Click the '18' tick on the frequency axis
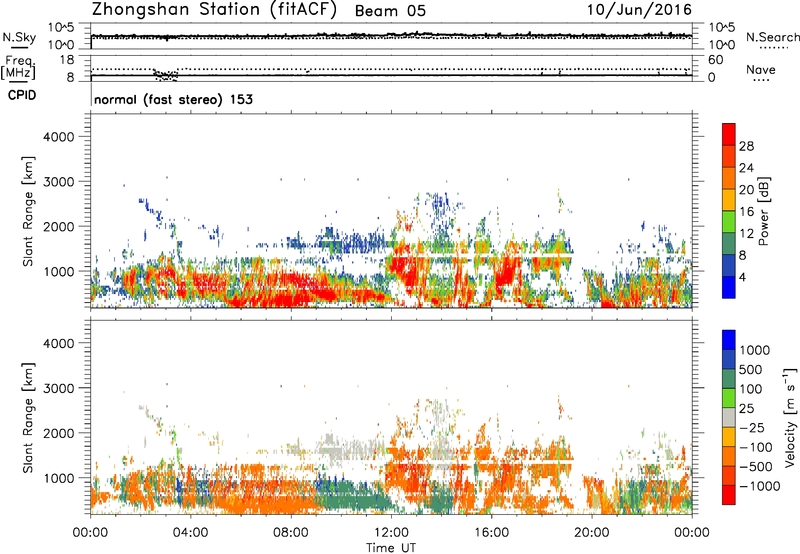800x554 pixels. [67, 60]
